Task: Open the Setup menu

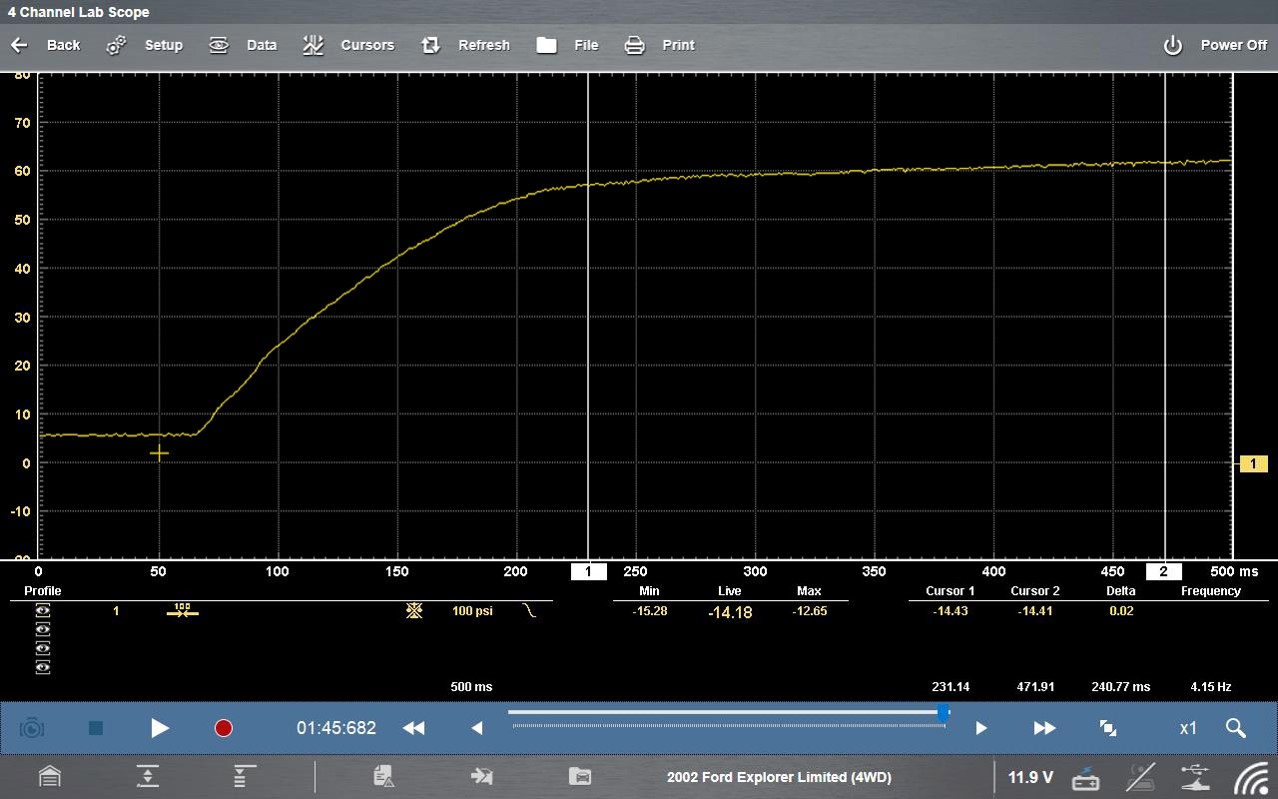Action: click(146, 45)
